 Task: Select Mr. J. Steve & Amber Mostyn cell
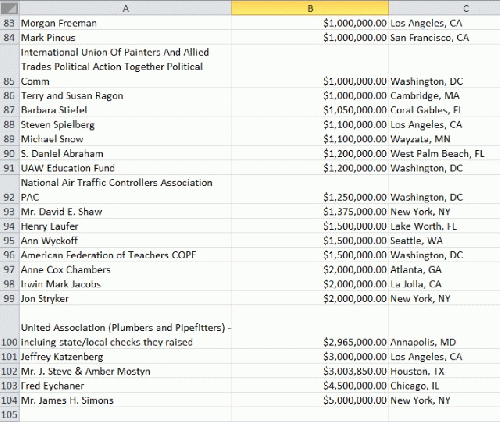tap(126, 371)
